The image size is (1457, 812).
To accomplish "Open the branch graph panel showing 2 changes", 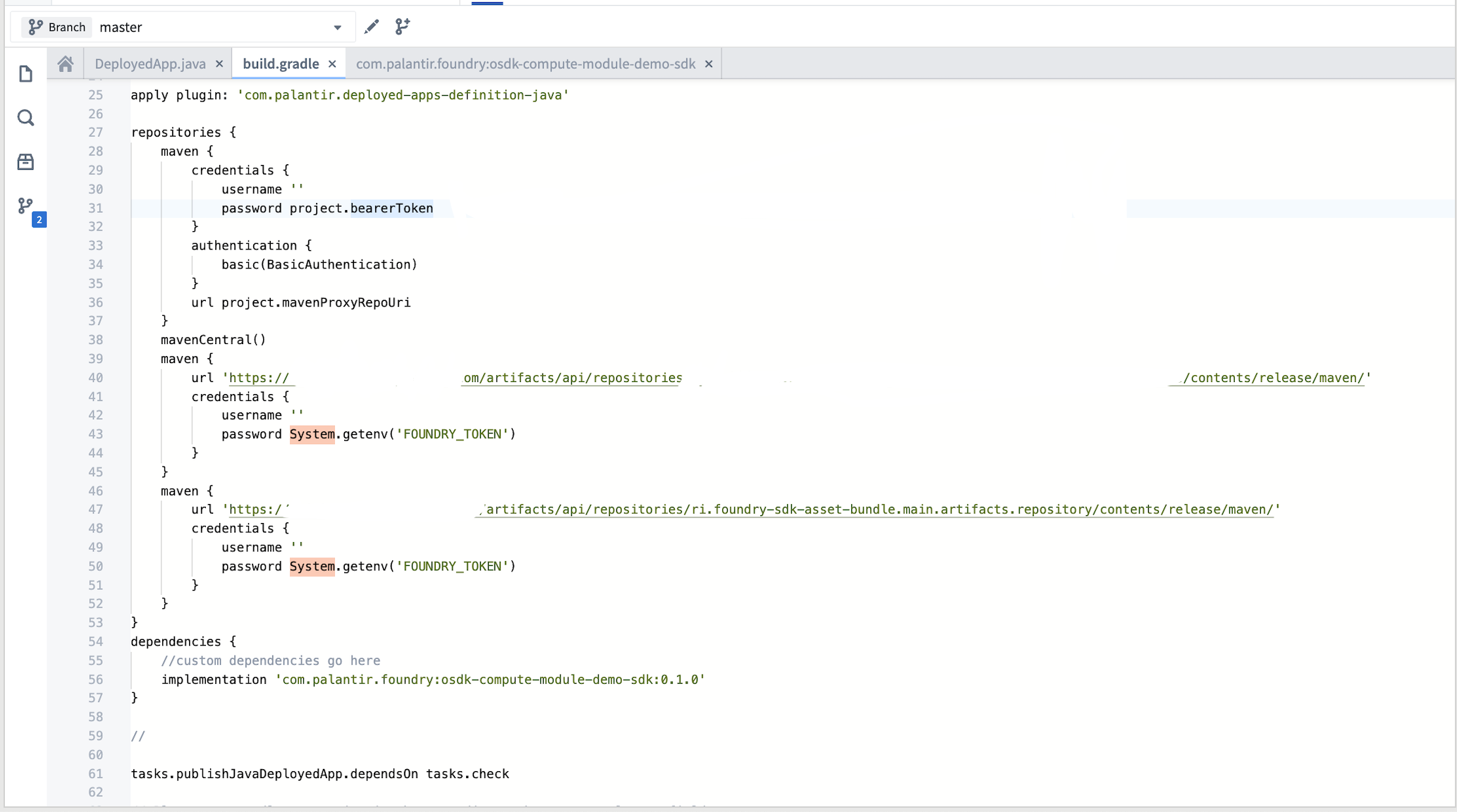I will point(25,206).
